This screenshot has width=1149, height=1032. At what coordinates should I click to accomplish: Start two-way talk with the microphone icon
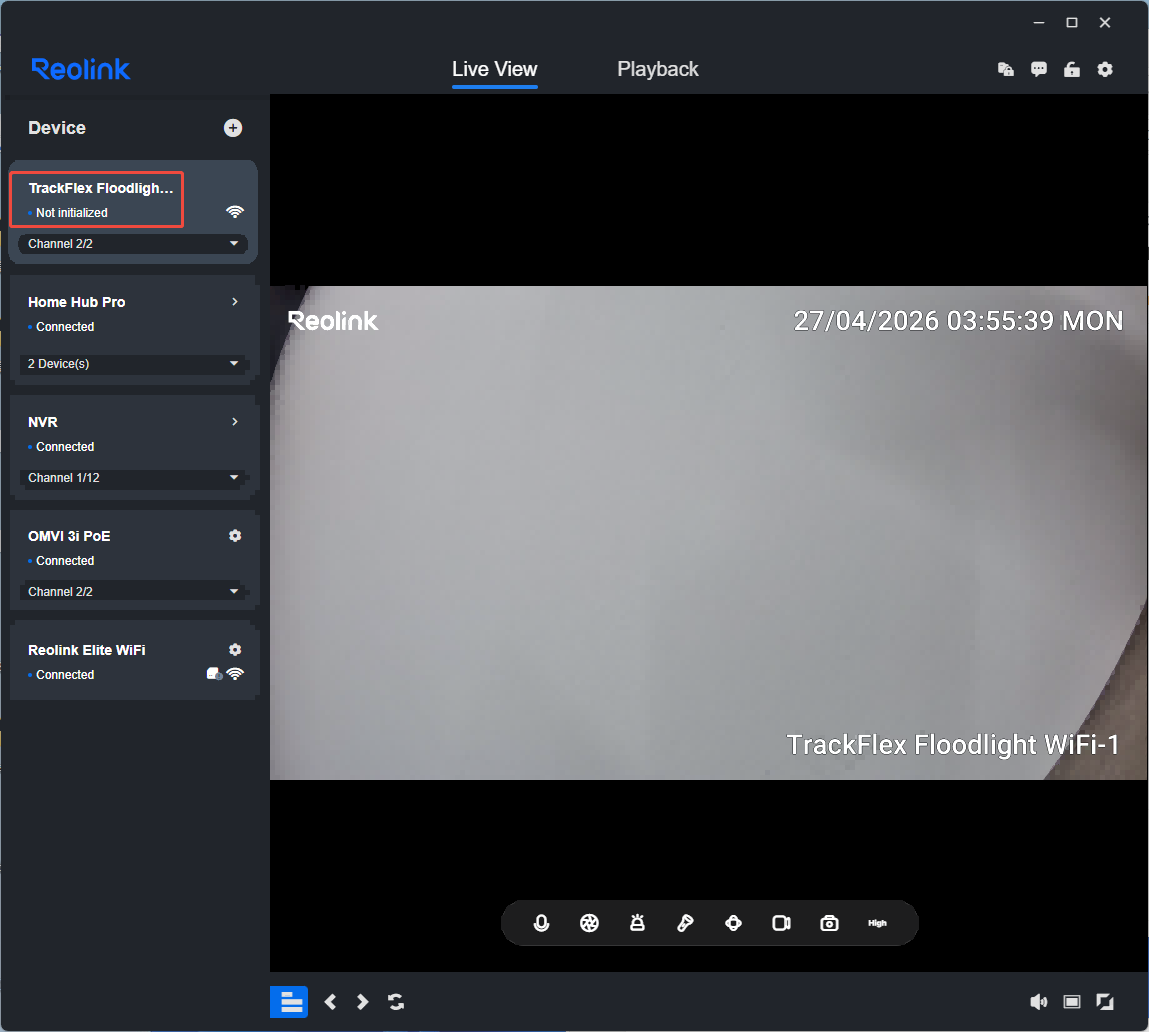coord(542,924)
